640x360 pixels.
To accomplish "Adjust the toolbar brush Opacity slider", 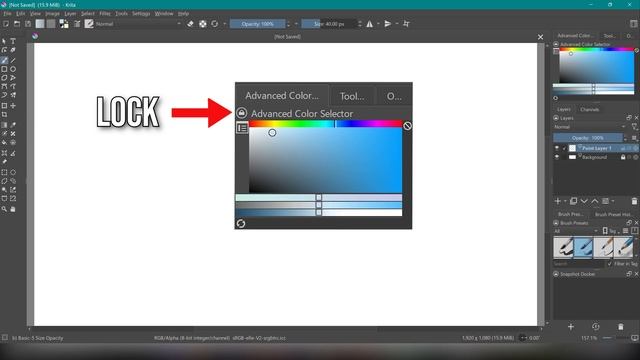I will click(x=257, y=24).
